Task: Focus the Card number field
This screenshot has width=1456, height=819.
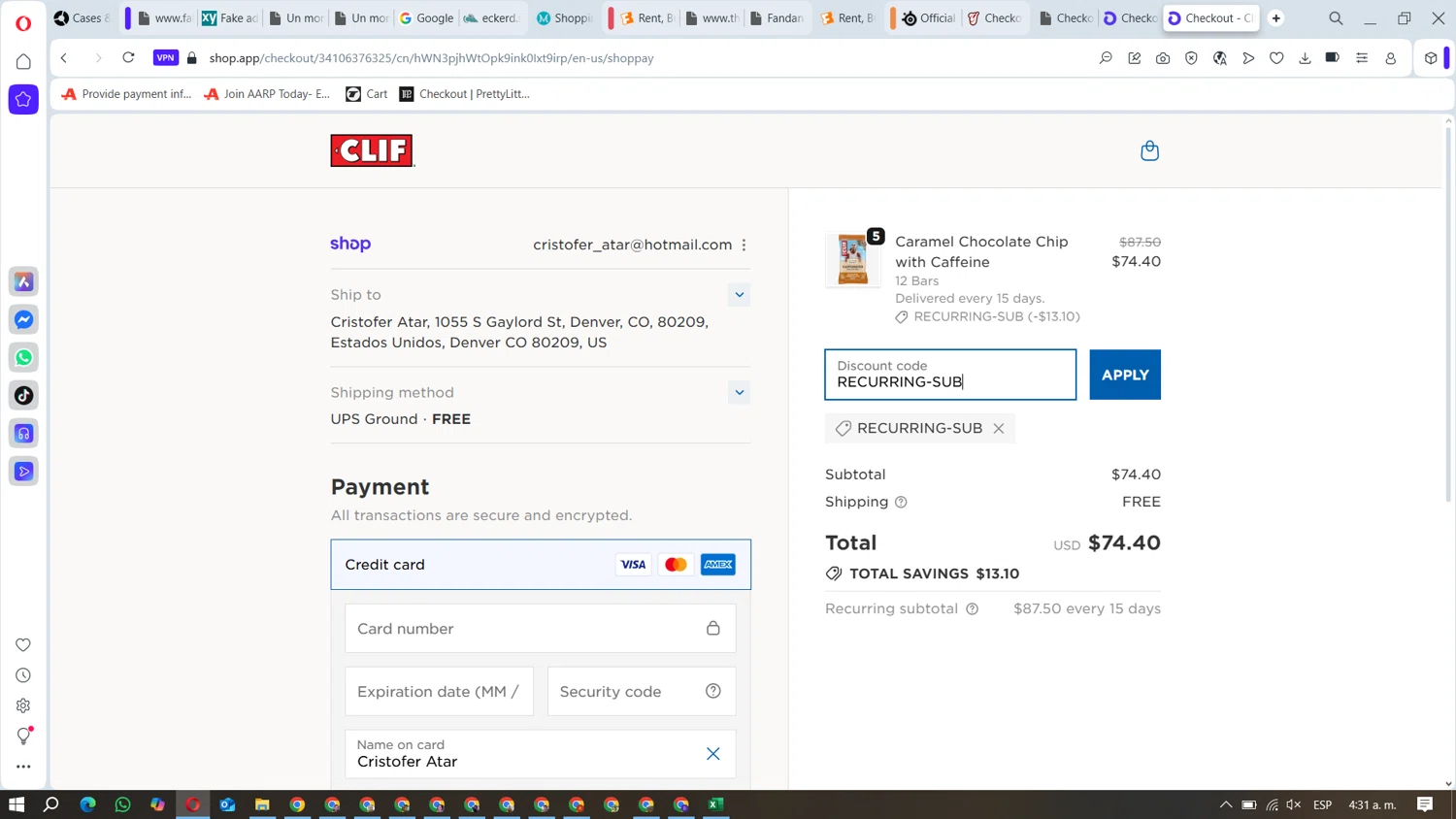Action: [541, 629]
